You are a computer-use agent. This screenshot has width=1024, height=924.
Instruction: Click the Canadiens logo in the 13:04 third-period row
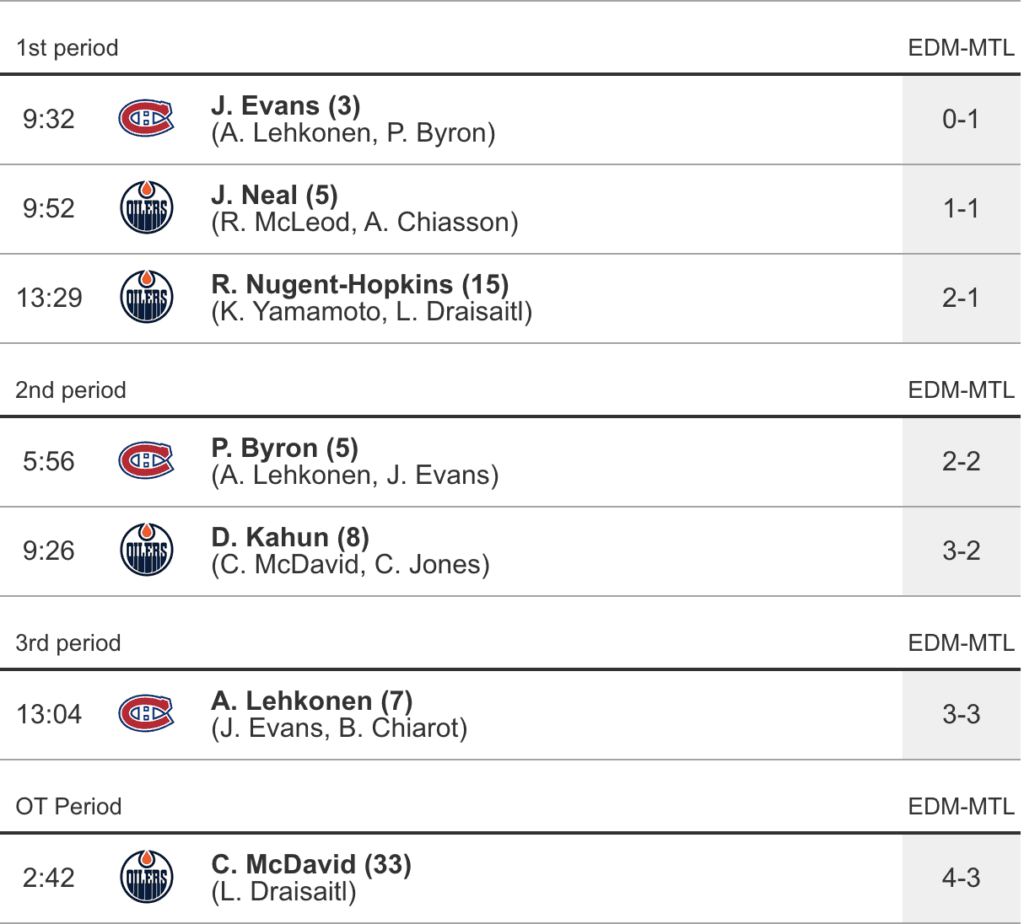coord(146,714)
